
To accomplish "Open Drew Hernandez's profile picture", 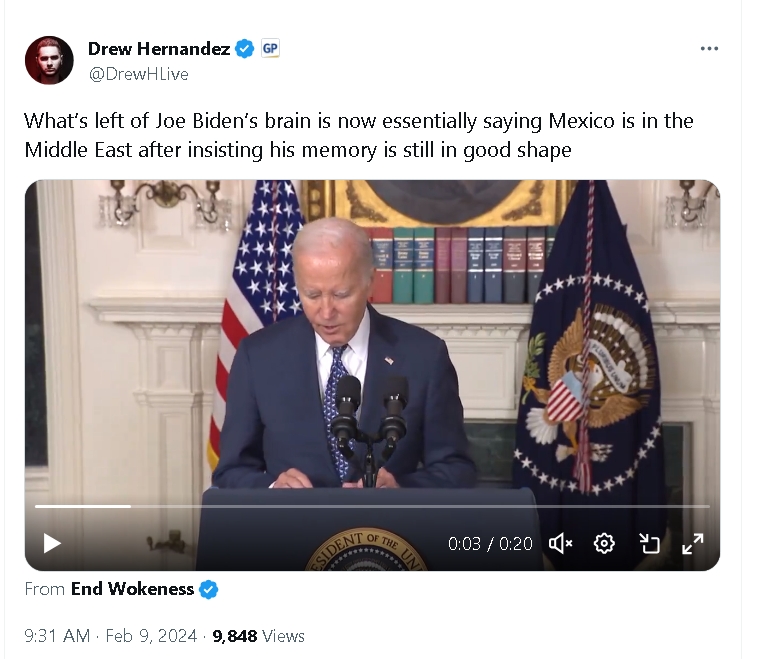I will click(49, 60).
